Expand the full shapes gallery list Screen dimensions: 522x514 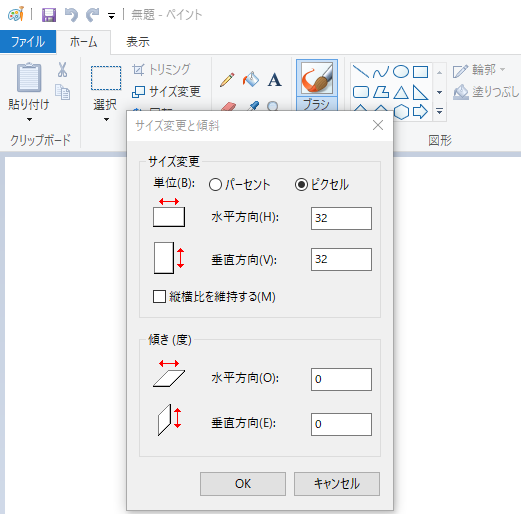point(440,111)
